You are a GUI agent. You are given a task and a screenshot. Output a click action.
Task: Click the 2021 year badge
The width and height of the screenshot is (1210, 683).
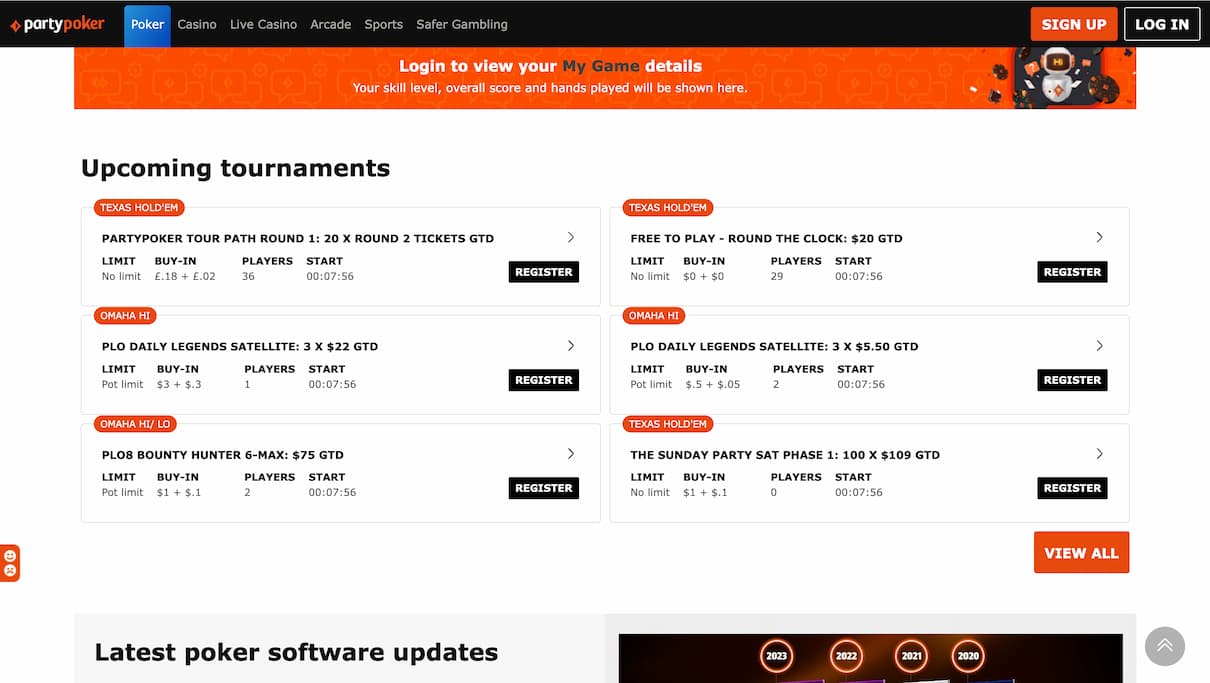[x=911, y=656]
